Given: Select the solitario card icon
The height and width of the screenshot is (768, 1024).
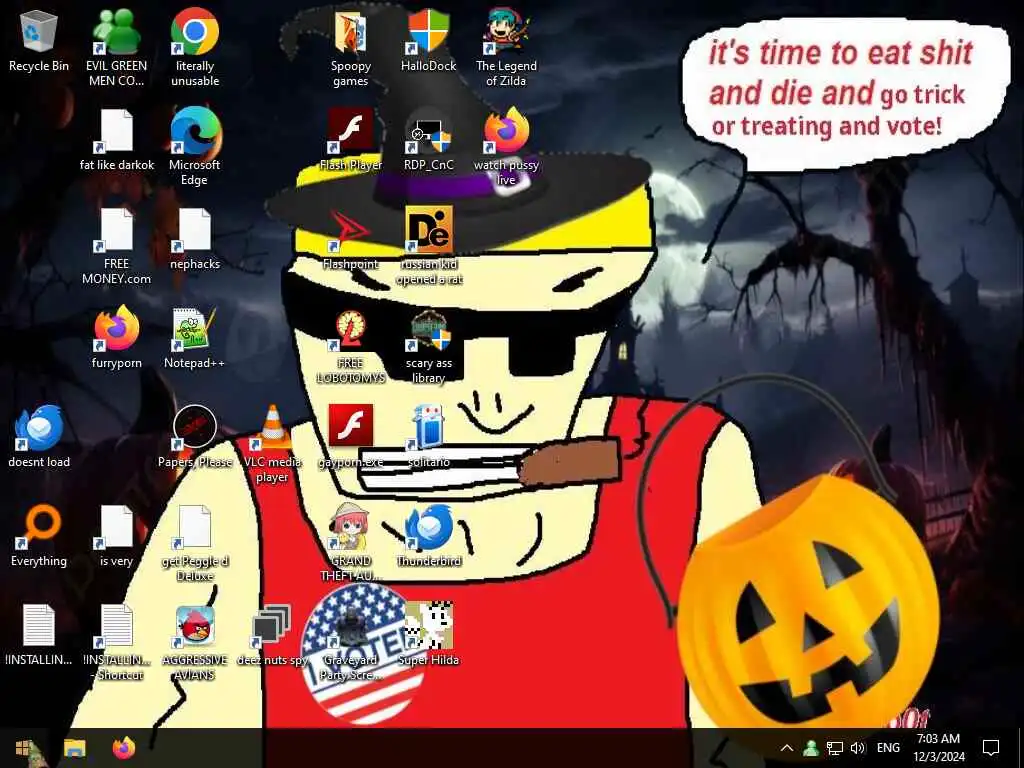Looking at the screenshot, I should [428, 438].
